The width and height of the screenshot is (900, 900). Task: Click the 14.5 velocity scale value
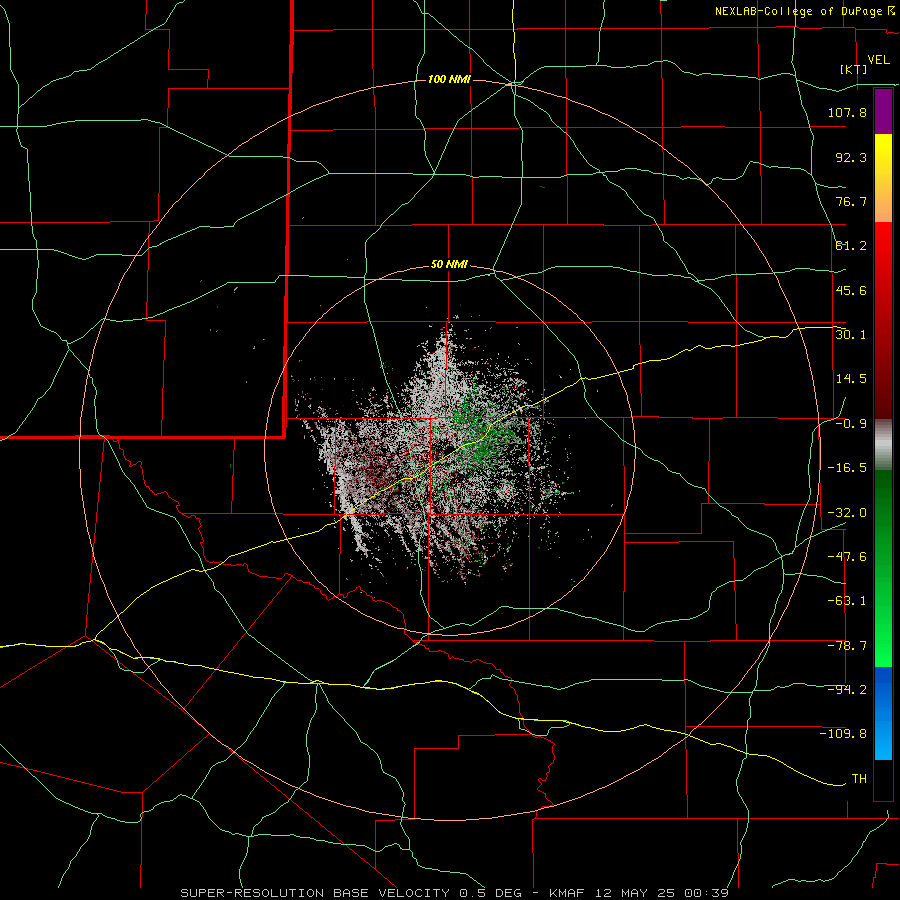coord(851,379)
